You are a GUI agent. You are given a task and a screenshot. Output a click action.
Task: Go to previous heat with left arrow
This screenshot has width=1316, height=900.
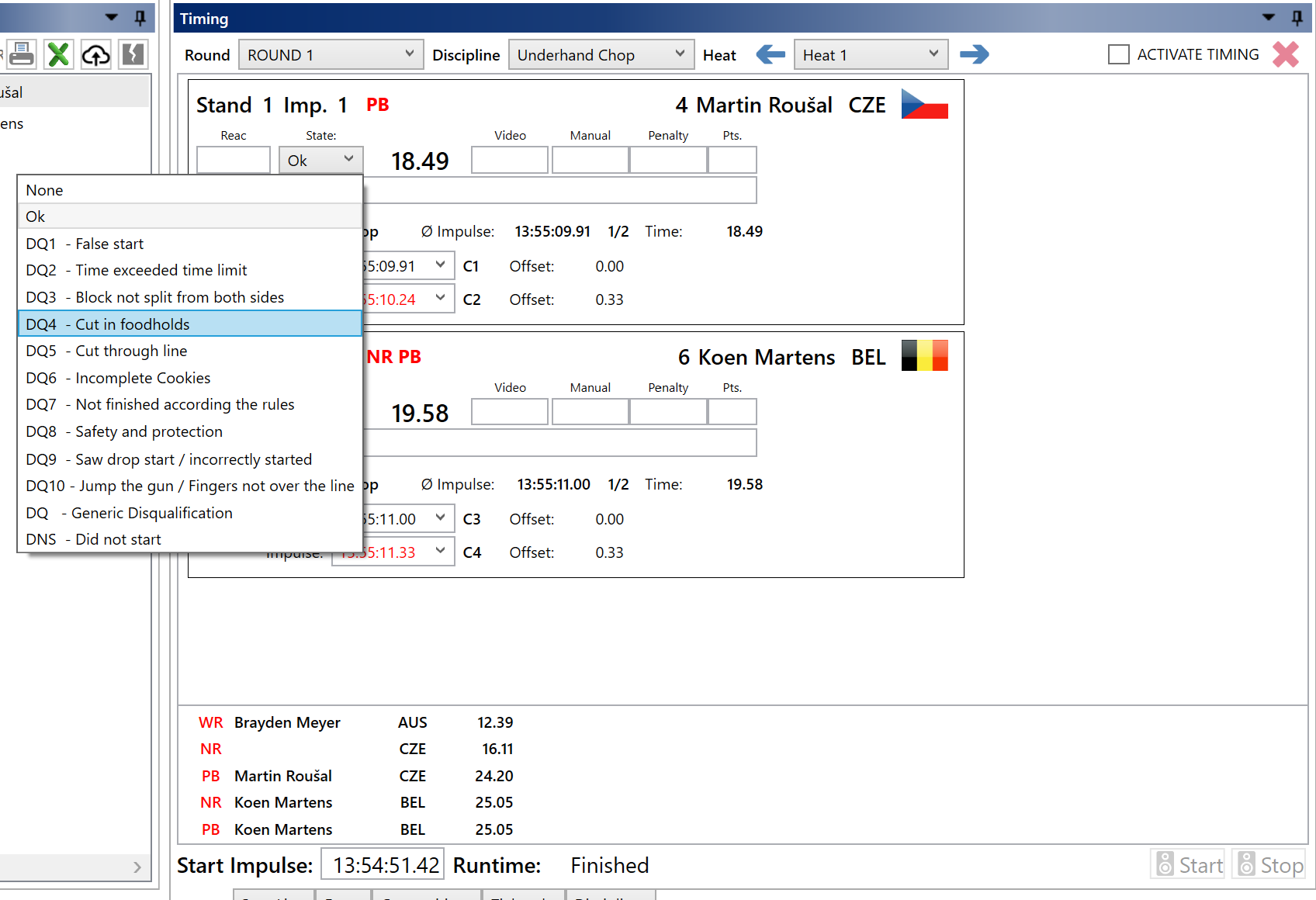pos(770,54)
